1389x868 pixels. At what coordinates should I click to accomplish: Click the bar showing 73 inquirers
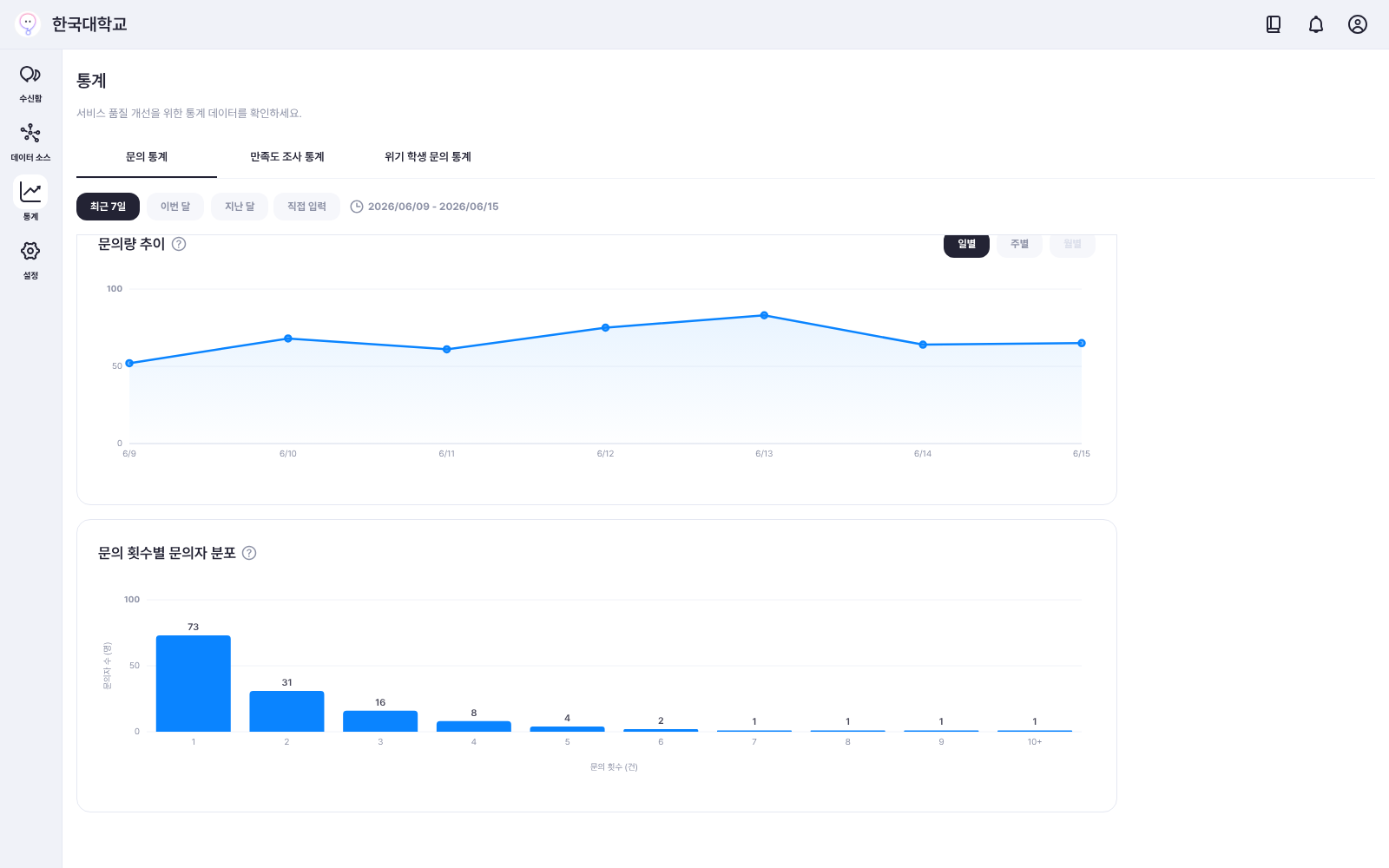(194, 683)
